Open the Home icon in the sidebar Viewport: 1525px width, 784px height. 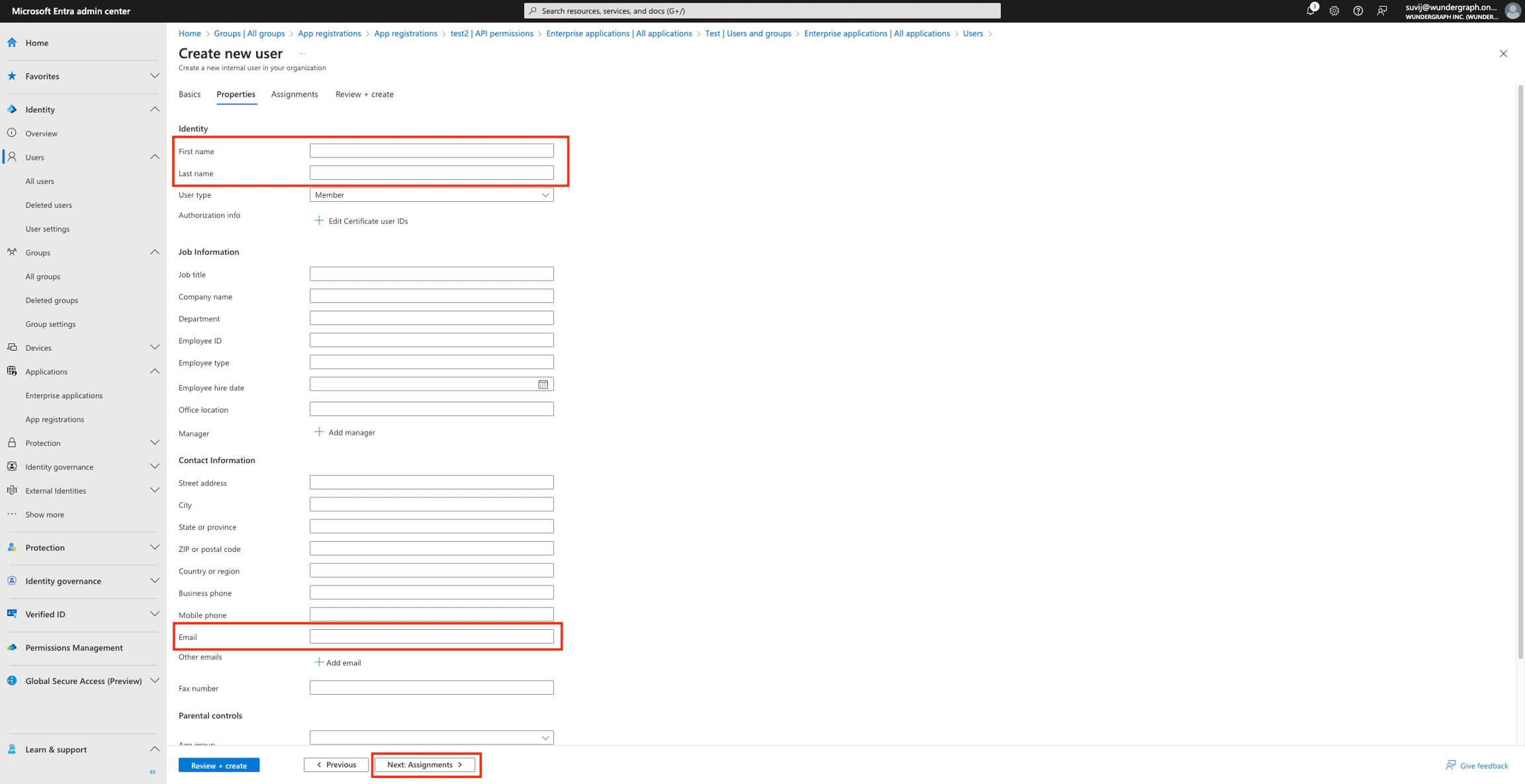pyautogui.click(x=11, y=42)
